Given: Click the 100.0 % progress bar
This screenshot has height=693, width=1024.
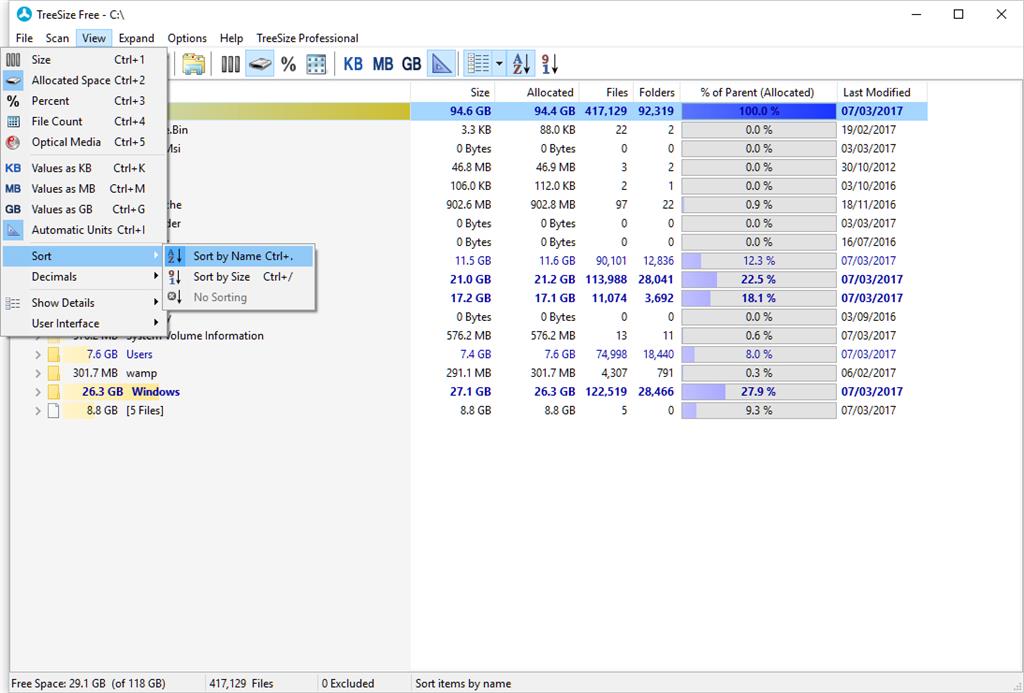Looking at the screenshot, I should (759, 111).
